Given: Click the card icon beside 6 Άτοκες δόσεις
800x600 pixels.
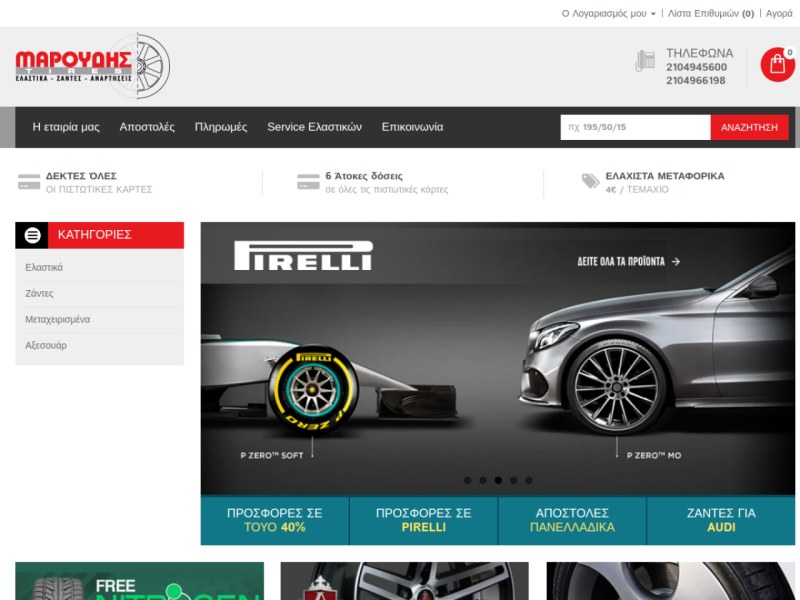Looking at the screenshot, I should [308, 182].
